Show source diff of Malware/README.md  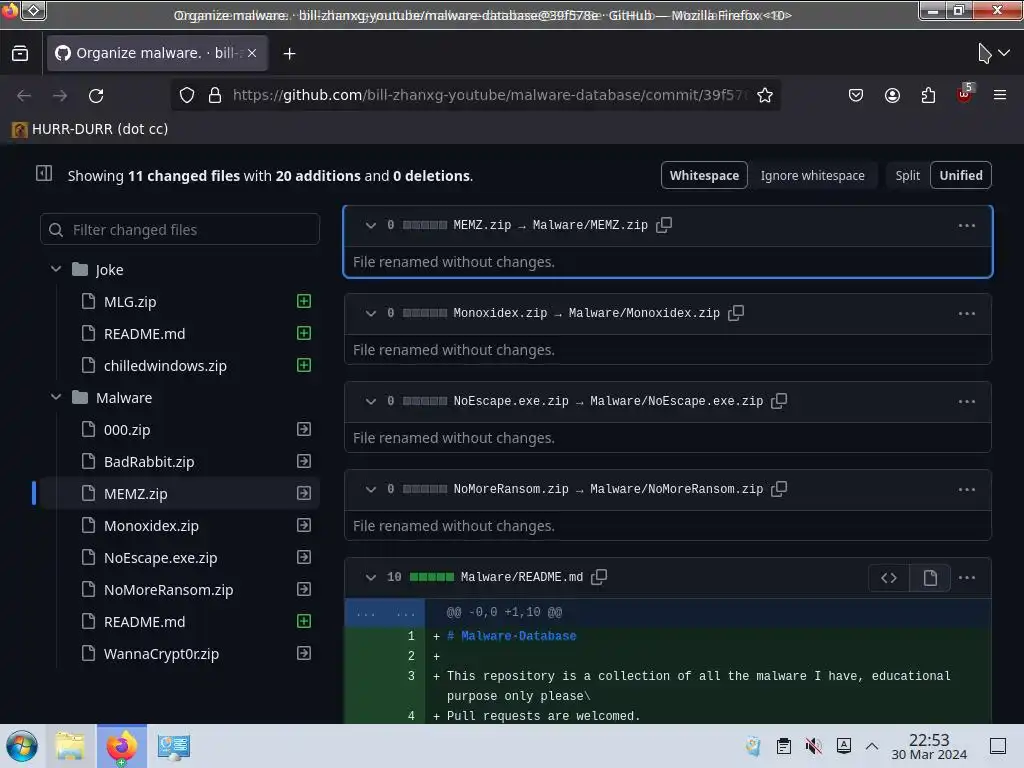coord(889,578)
